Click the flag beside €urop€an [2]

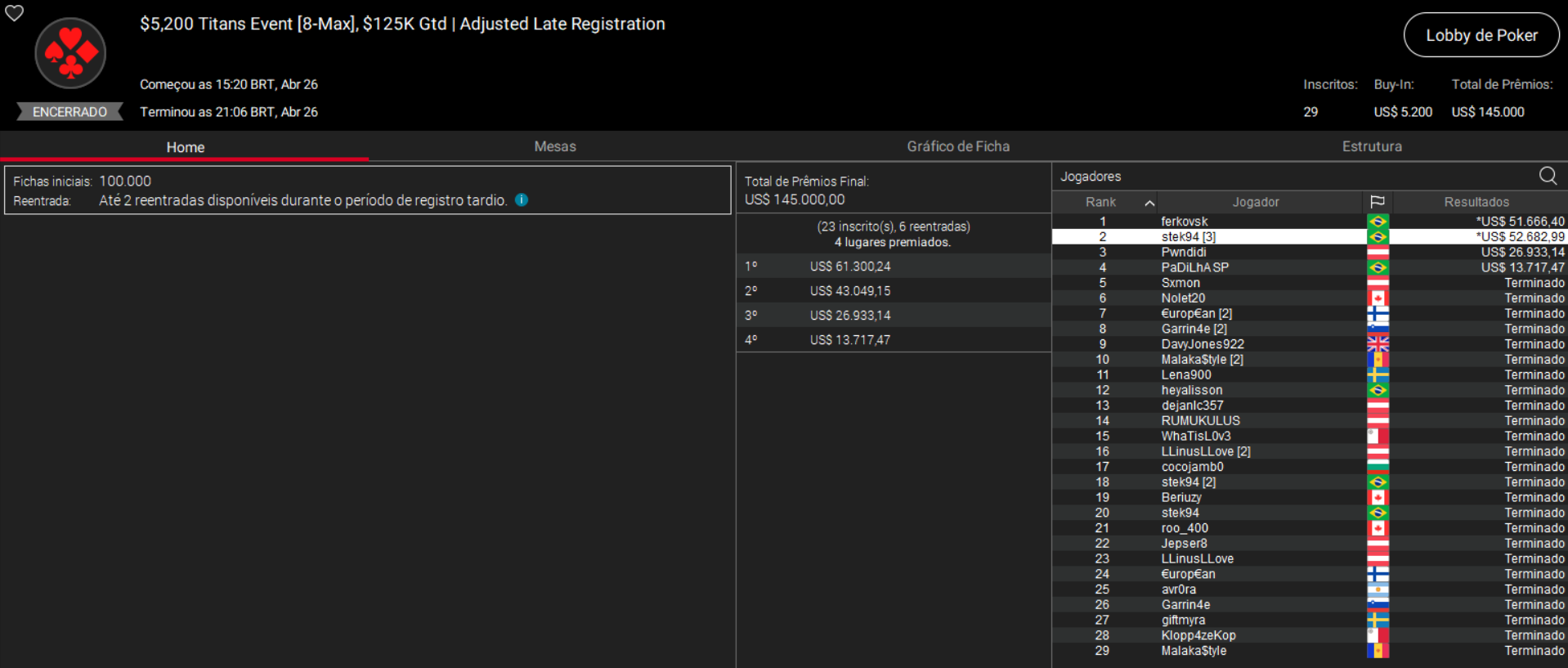point(1378,314)
